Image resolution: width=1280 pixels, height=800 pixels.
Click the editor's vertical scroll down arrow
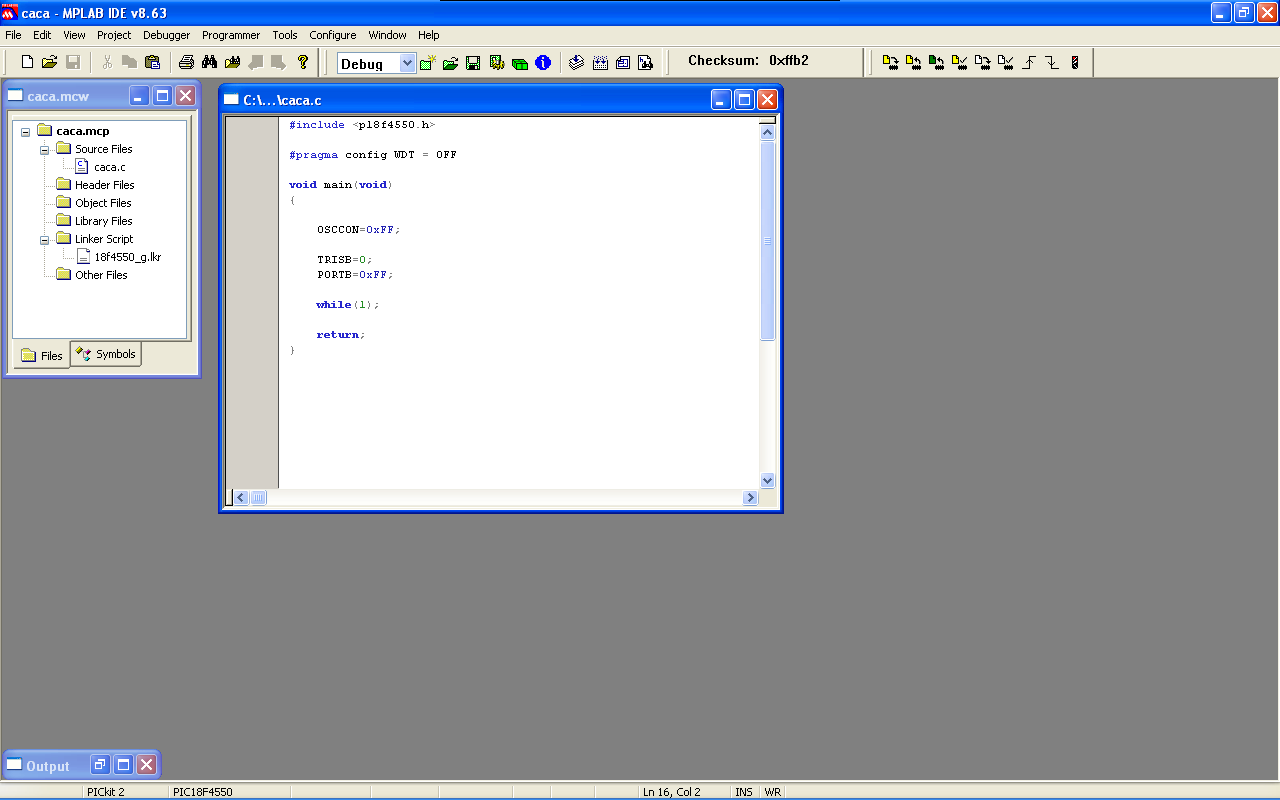[x=768, y=481]
